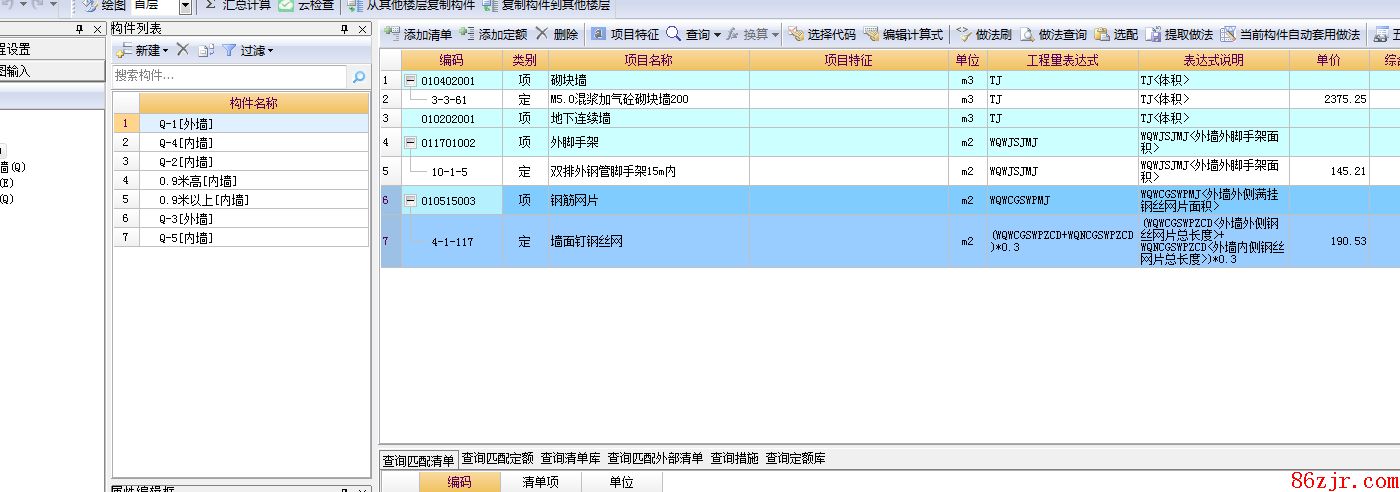Open 编辑计算式 formula editor

[x=871, y=34]
